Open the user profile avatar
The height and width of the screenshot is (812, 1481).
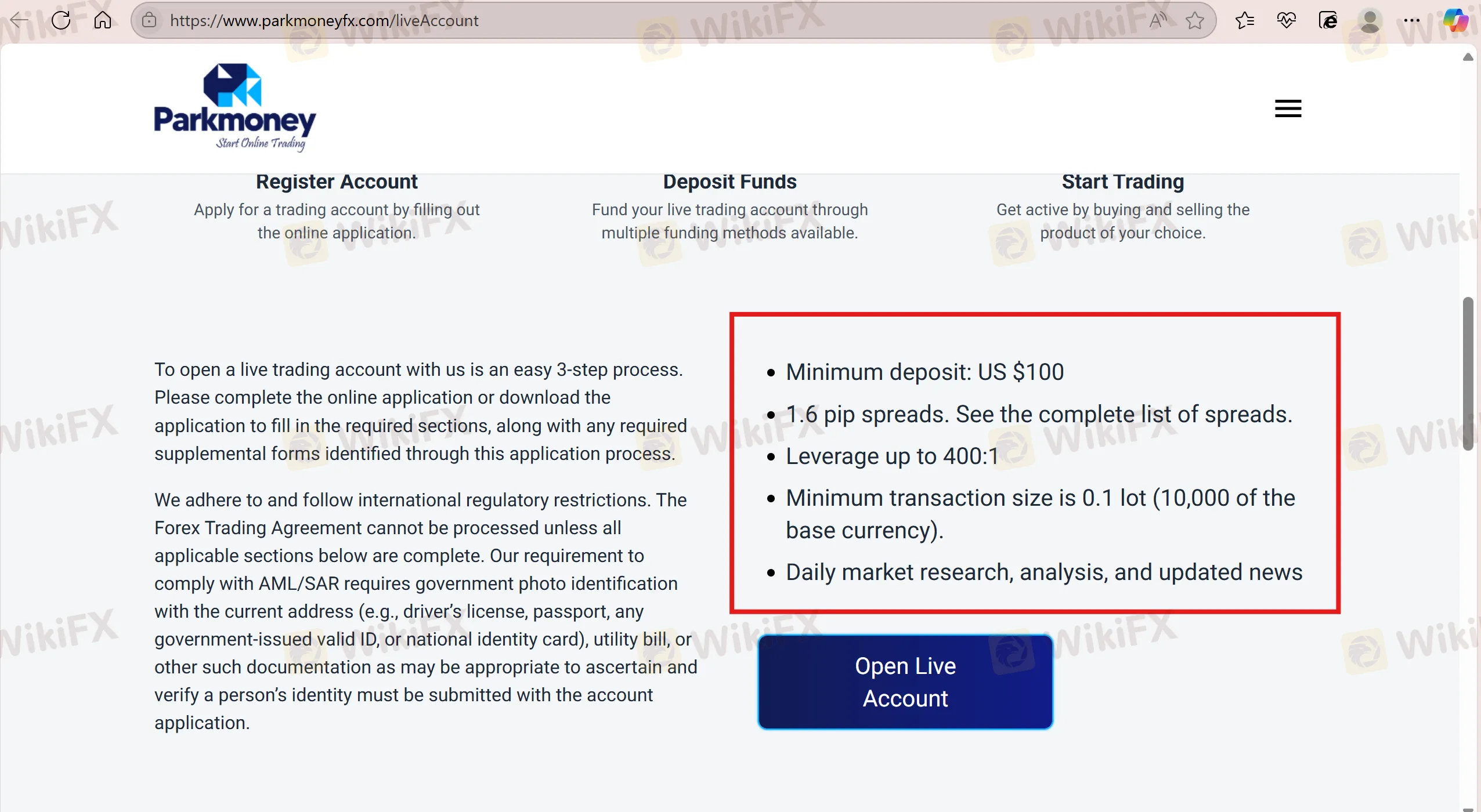(x=1370, y=20)
